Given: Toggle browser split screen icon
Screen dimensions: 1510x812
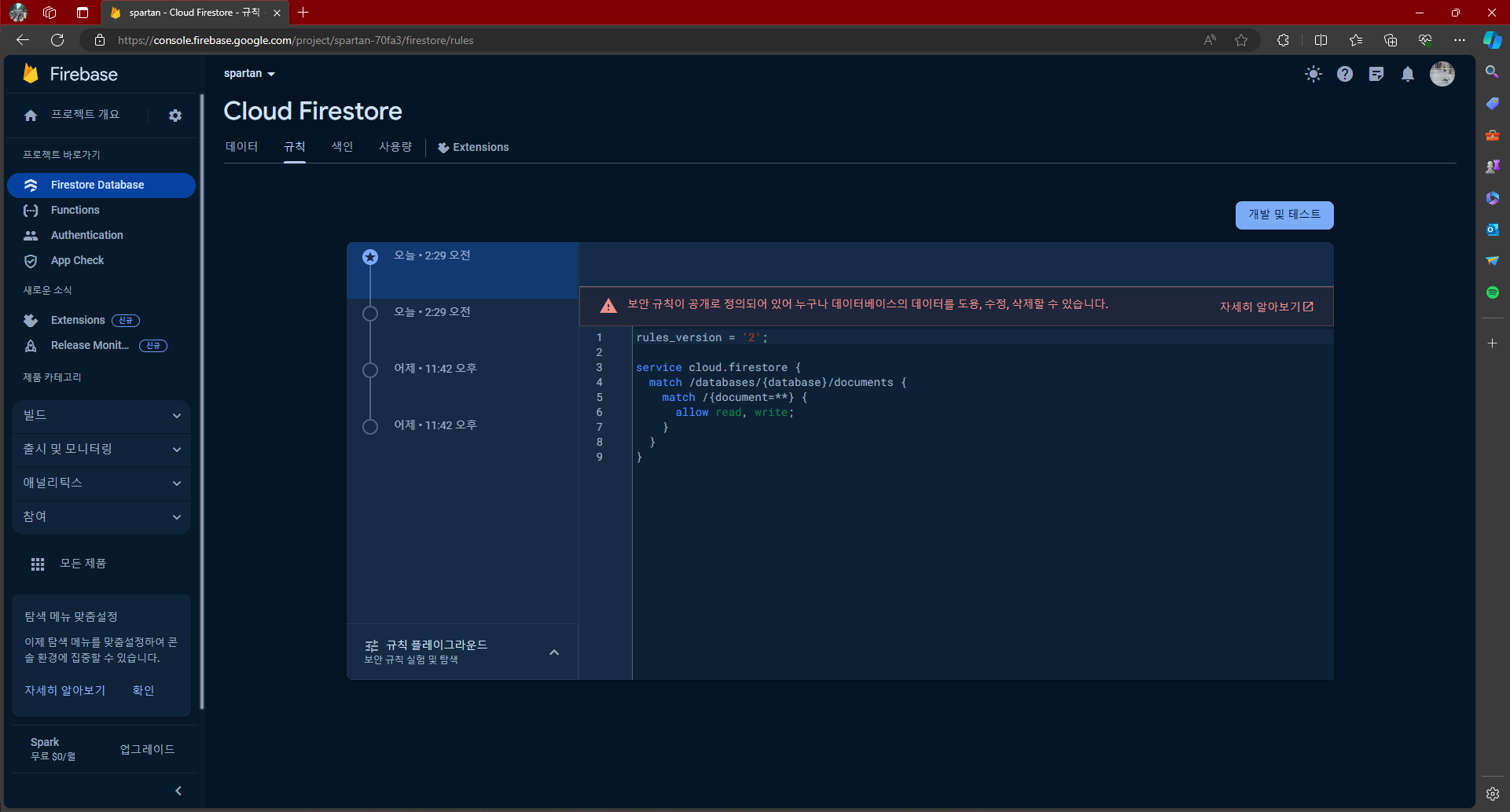Looking at the screenshot, I should tap(1321, 40).
